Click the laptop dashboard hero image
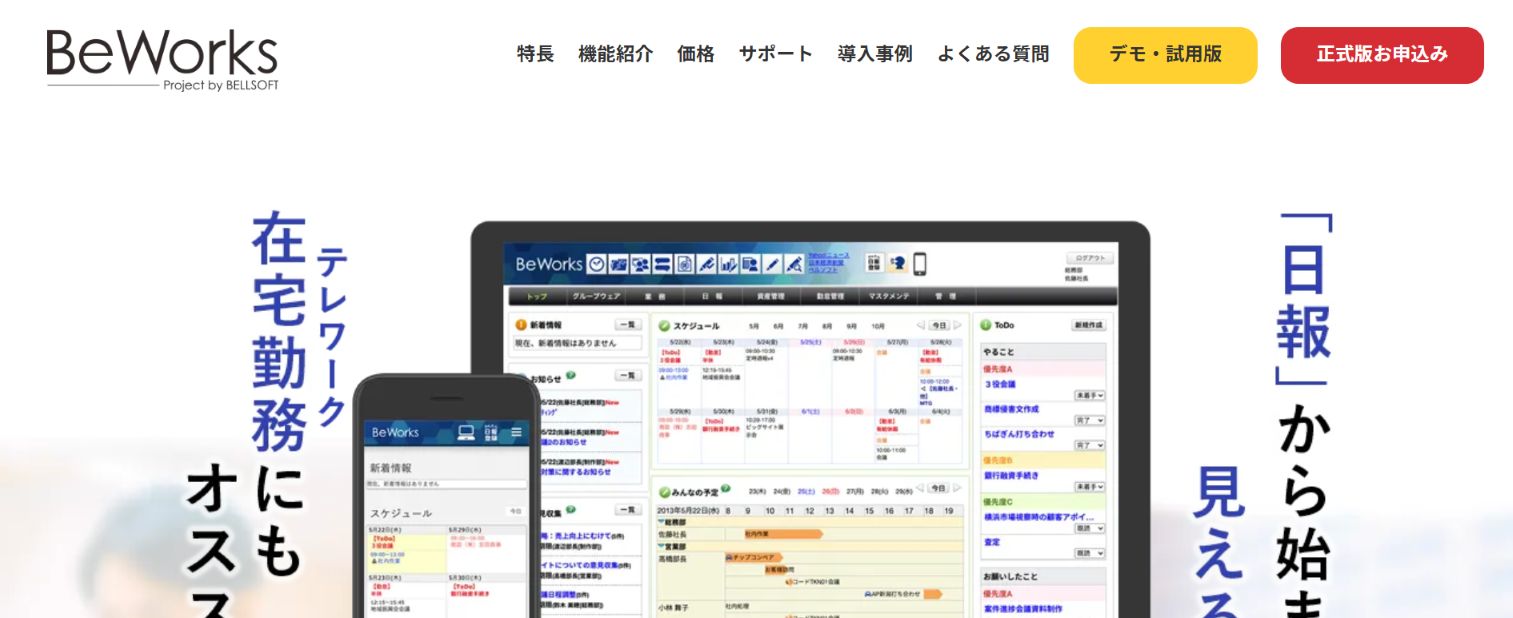This screenshot has width=1513, height=618. [x=810, y=420]
